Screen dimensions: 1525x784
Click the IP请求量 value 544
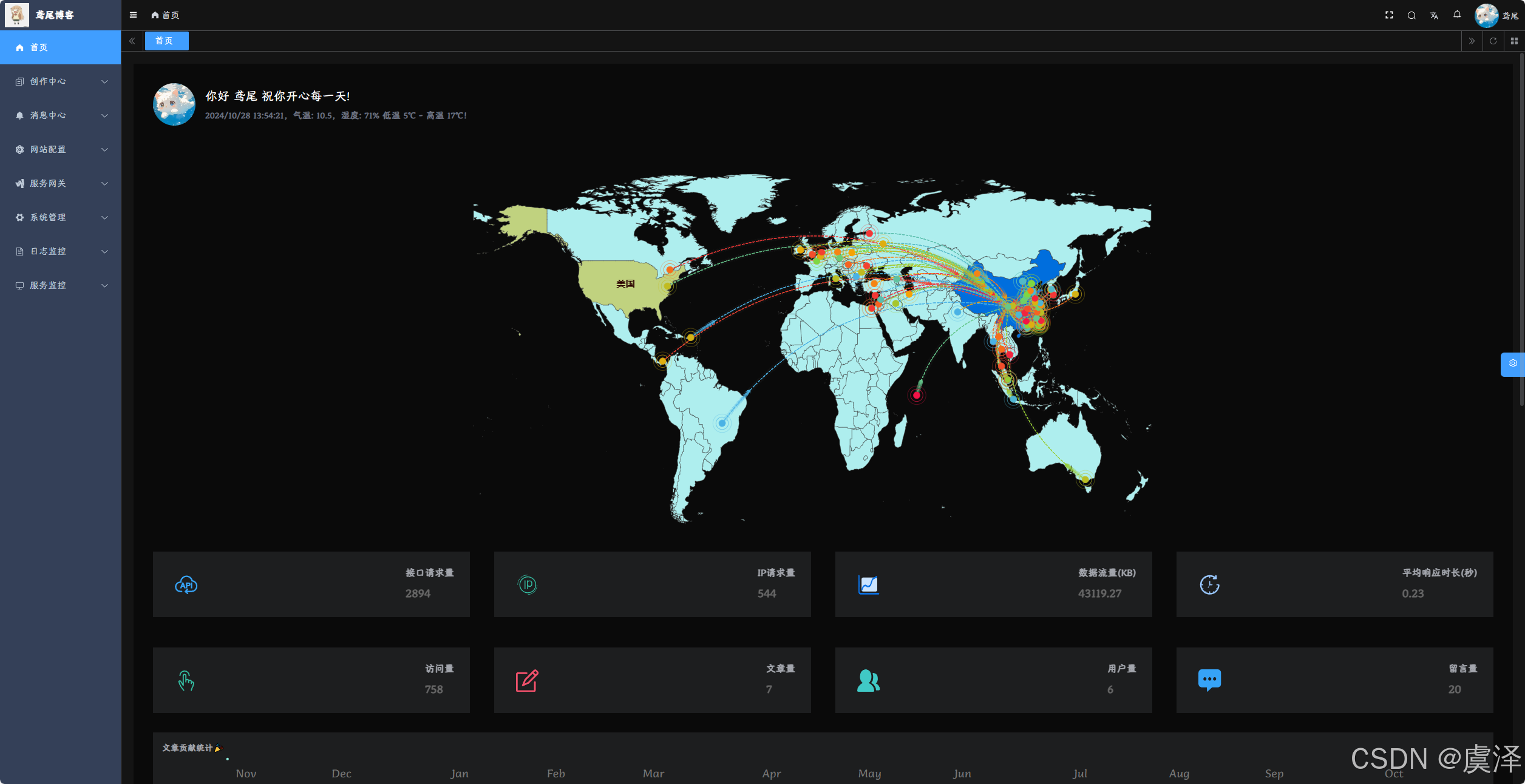(x=767, y=593)
